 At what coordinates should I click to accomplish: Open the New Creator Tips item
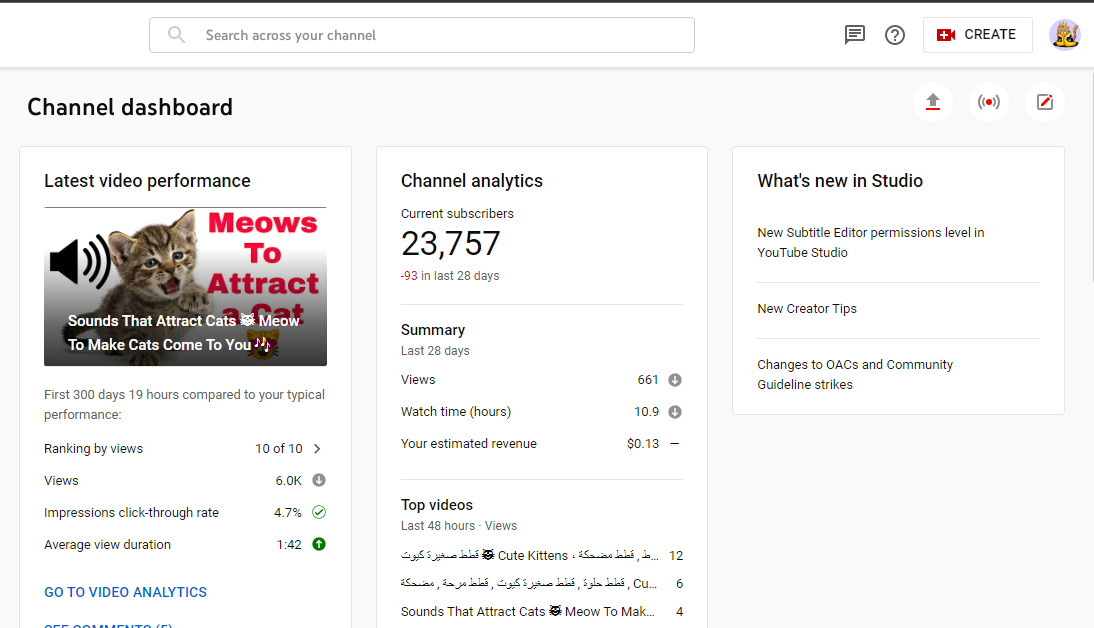pyautogui.click(x=807, y=308)
